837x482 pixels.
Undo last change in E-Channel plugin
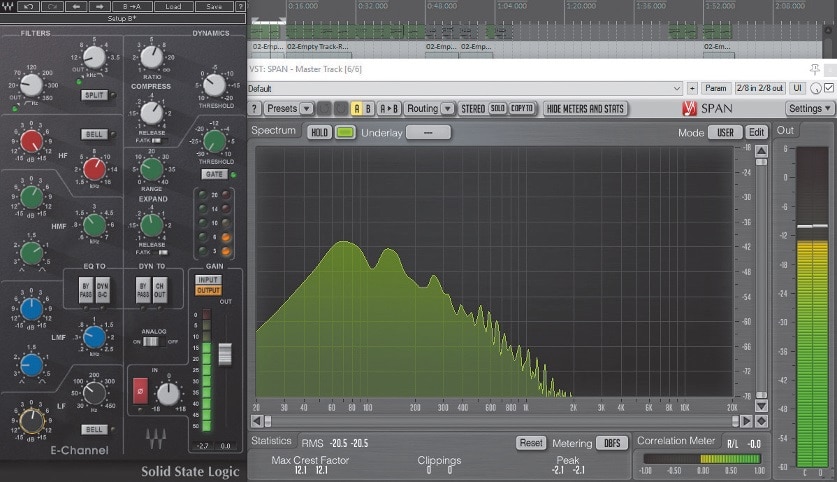(x=29, y=6)
